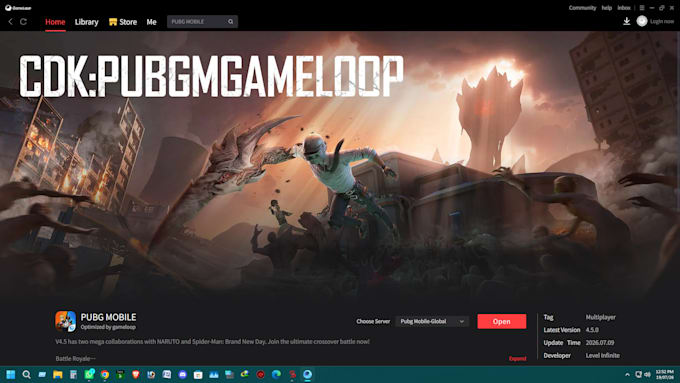680x383 pixels.
Task: Open Discord from taskbar
Action: pyautogui.click(x=183, y=374)
